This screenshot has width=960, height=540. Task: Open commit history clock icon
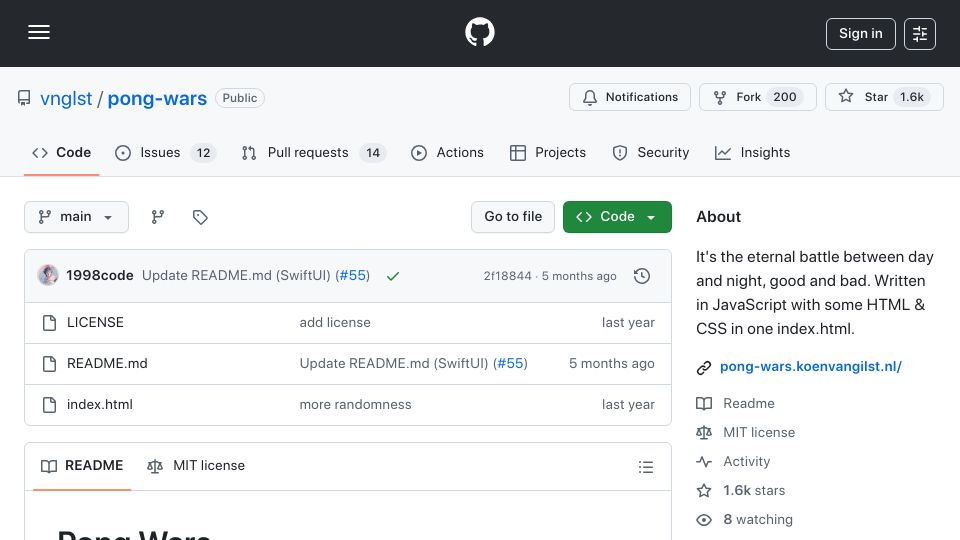[642, 276]
